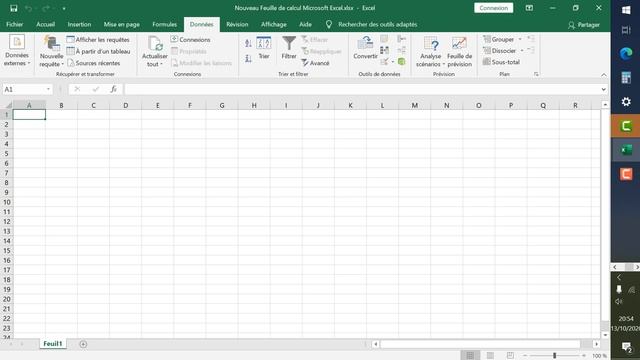Switch to Page Layout view in the status bar

490,356
